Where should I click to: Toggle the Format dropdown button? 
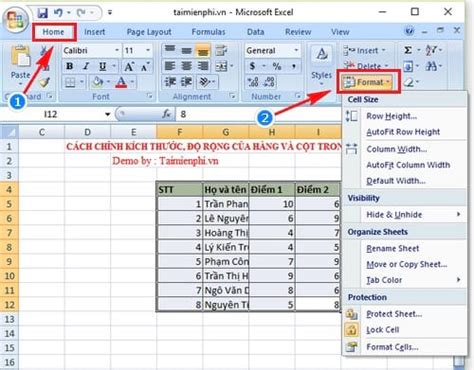(367, 82)
